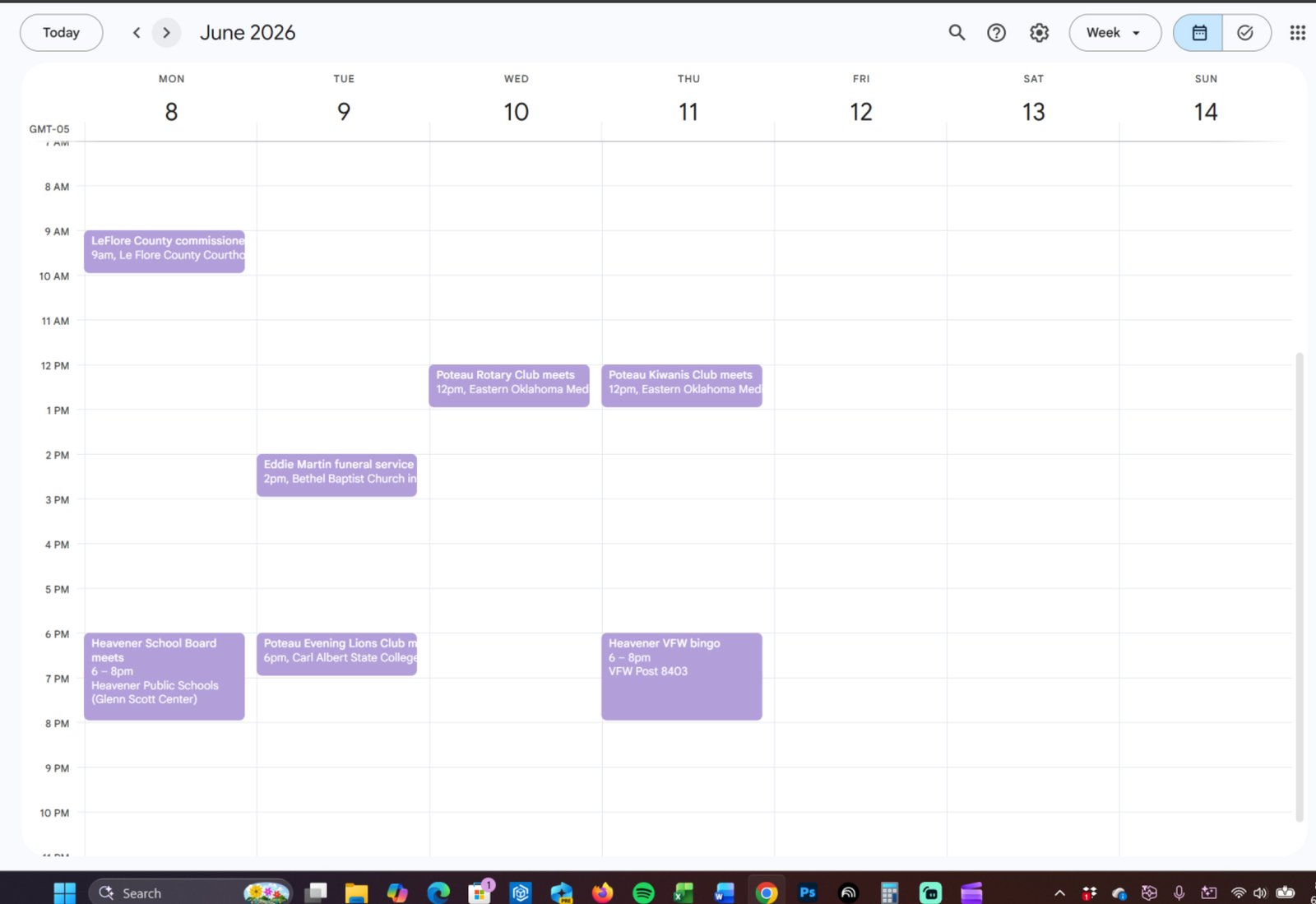Open LeFlore County commissioners event
1316x904 pixels.
tap(164, 251)
